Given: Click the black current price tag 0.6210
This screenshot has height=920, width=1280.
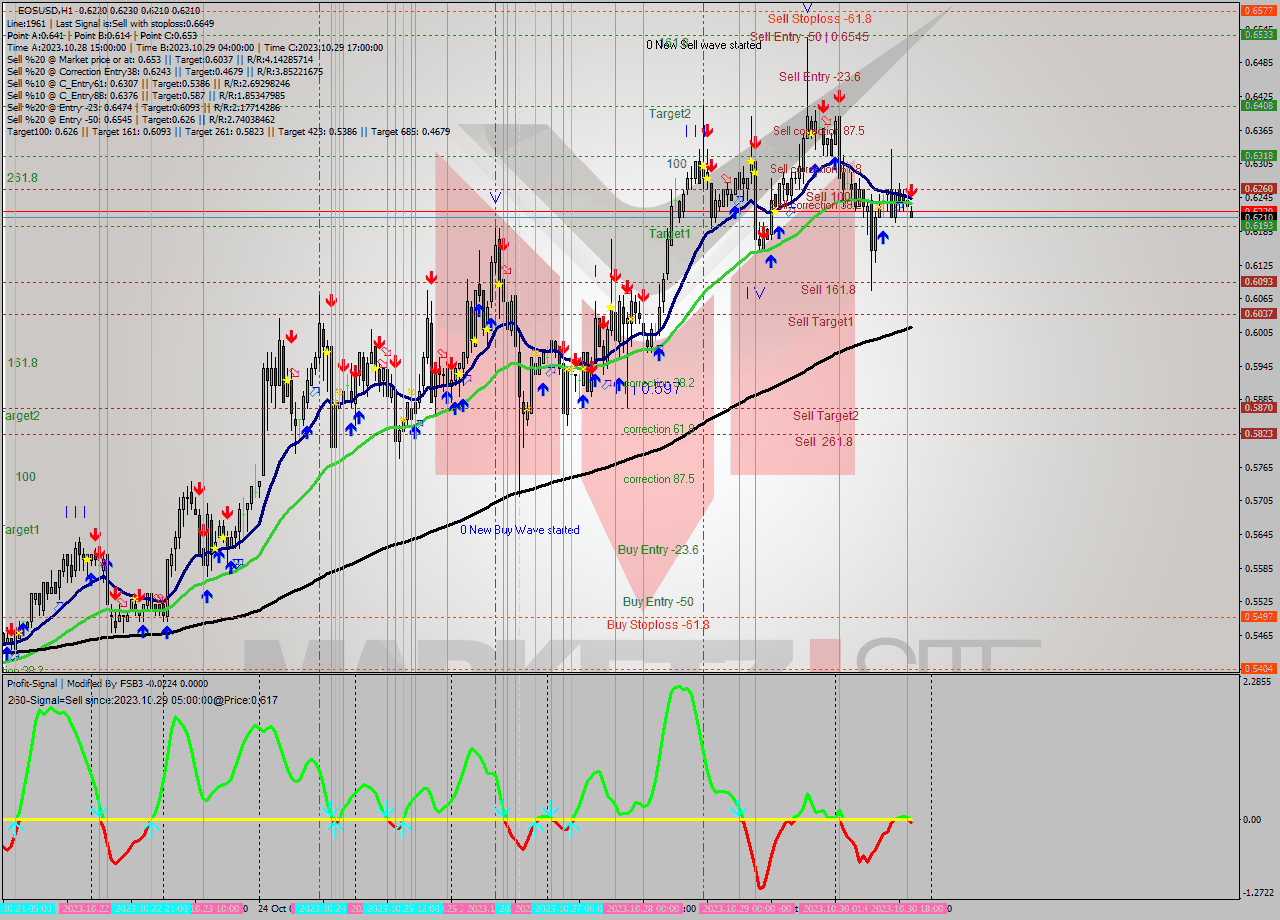Looking at the screenshot, I should click(1257, 217).
